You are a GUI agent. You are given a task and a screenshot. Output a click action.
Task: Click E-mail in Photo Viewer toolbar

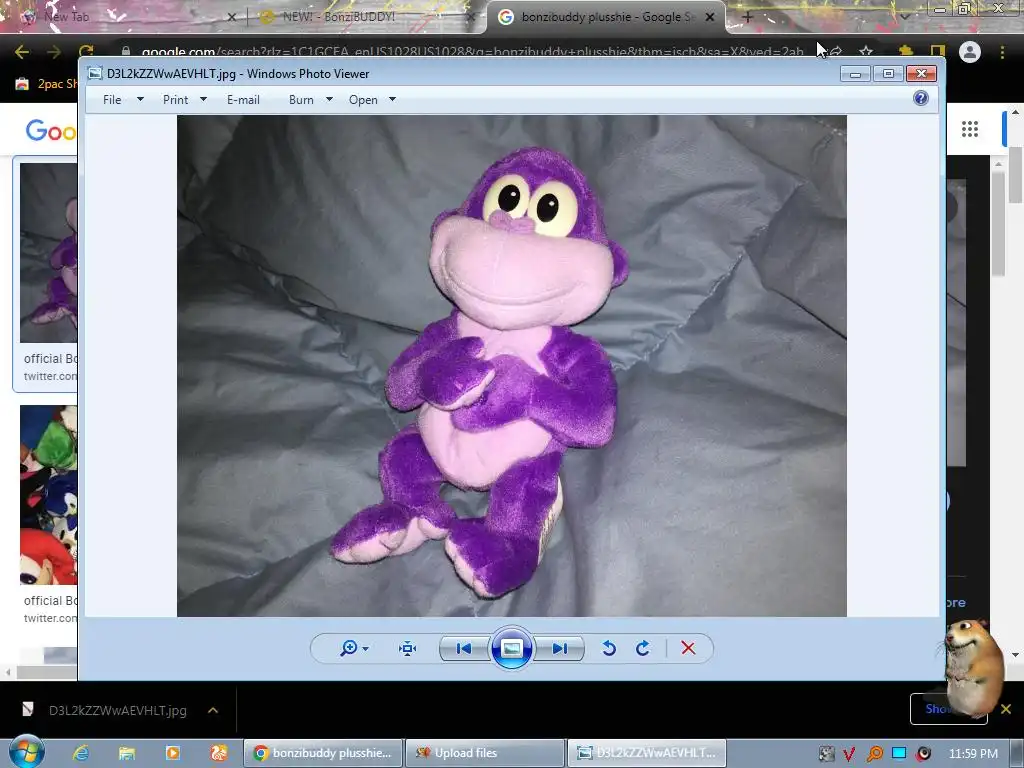coord(243,100)
